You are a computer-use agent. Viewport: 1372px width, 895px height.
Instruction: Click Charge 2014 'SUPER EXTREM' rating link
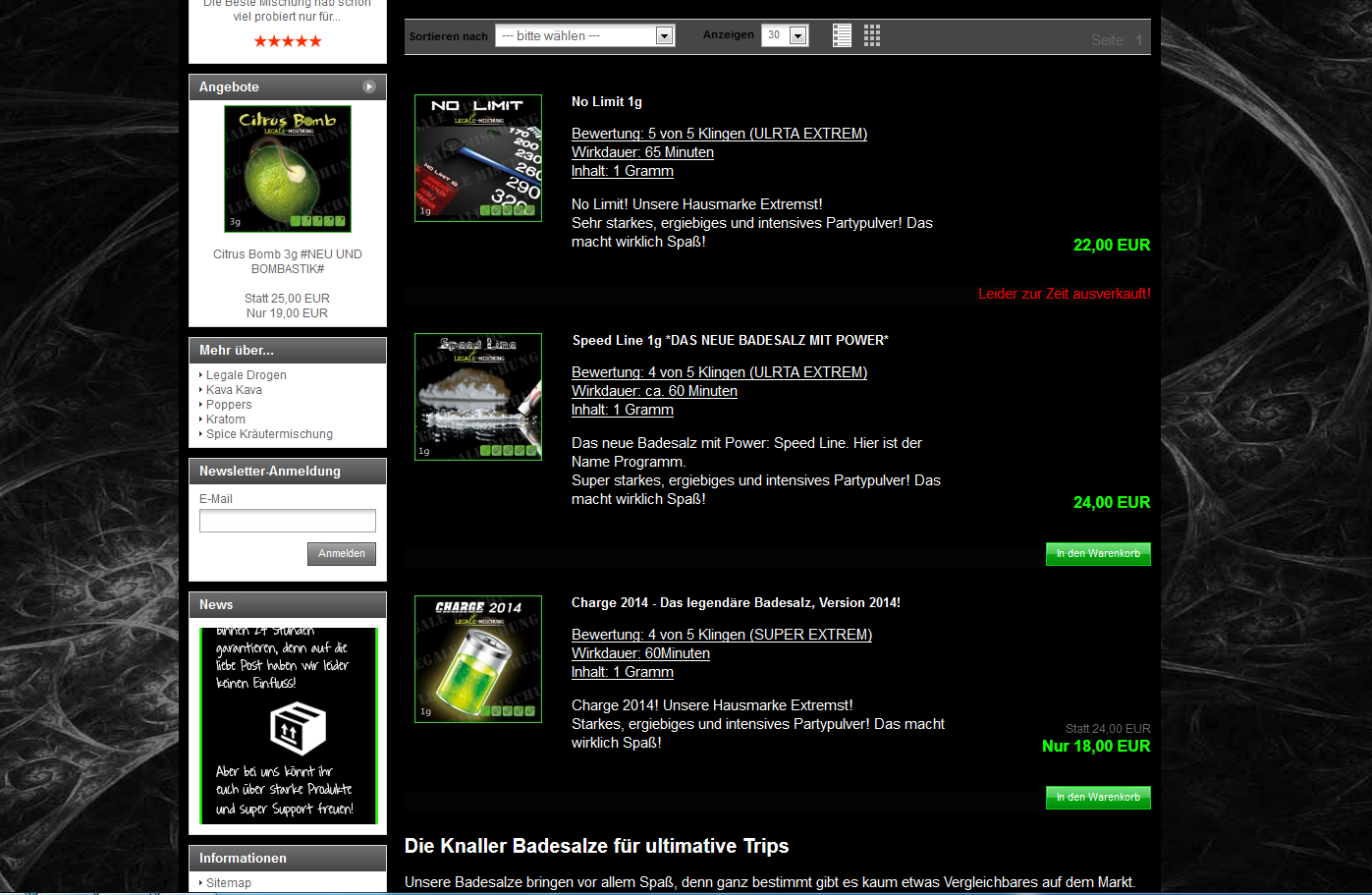coord(722,635)
